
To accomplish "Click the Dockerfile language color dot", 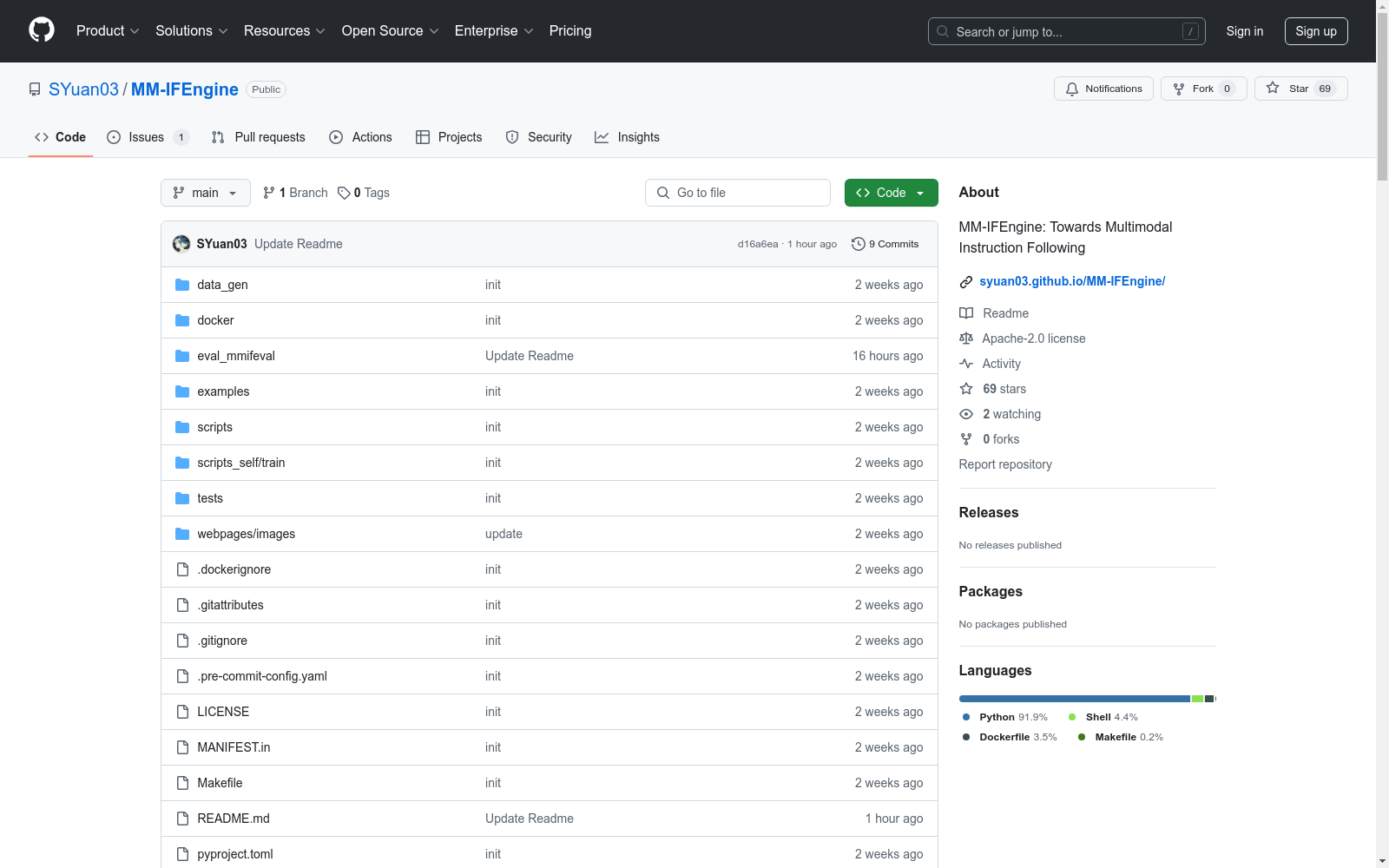I will click(966, 737).
